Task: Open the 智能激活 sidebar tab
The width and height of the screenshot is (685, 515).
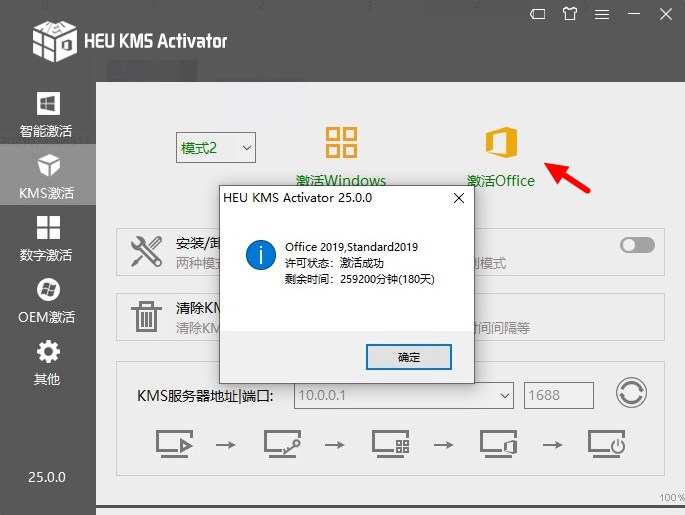Action: (47, 114)
